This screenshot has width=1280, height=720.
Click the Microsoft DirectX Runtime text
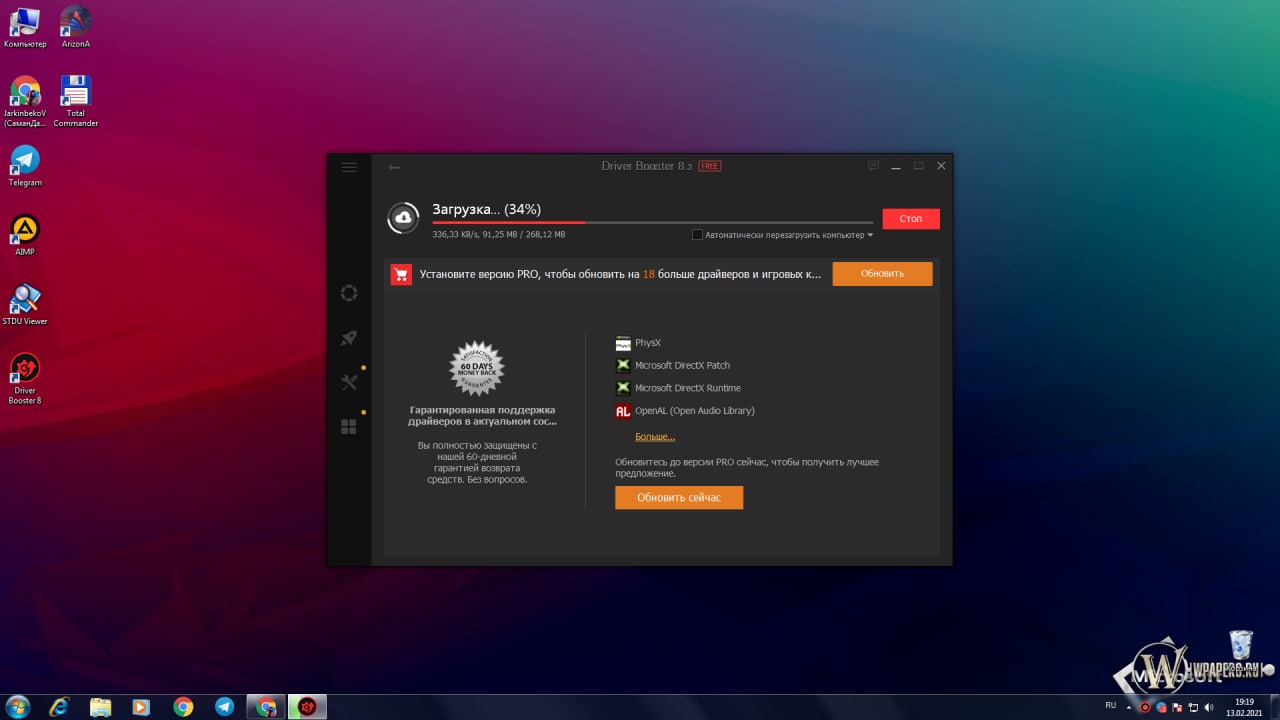click(x=688, y=388)
